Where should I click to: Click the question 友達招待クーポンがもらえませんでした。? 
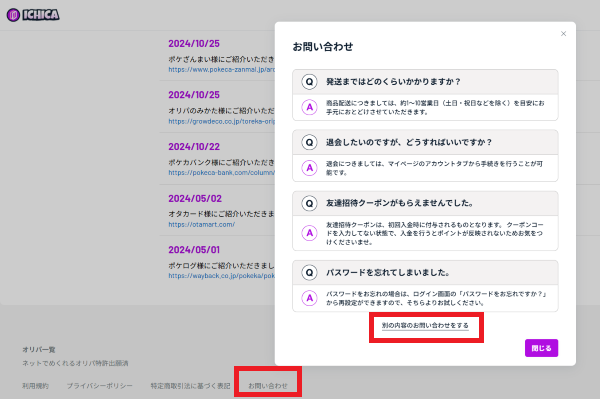tap(399, 203)
